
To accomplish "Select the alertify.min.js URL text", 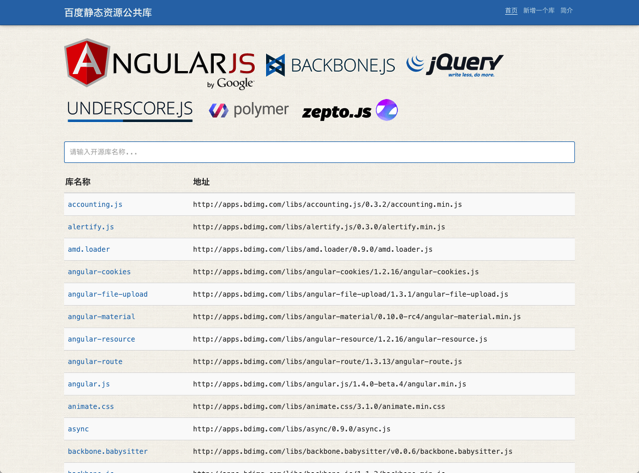I will point(319,227).
